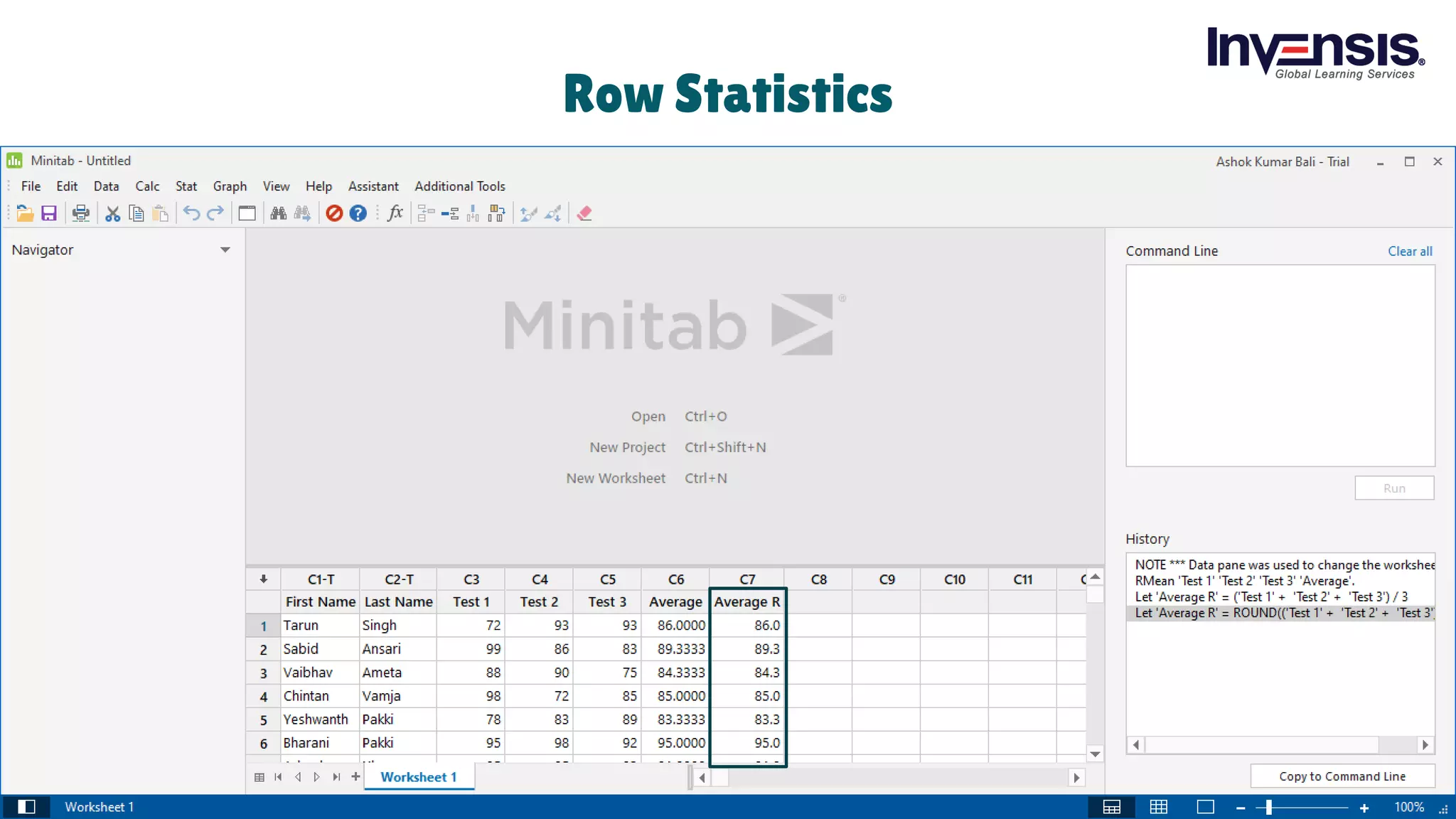Click the worksheet data direction arrow
The image size is (1456, 819).
264,579
